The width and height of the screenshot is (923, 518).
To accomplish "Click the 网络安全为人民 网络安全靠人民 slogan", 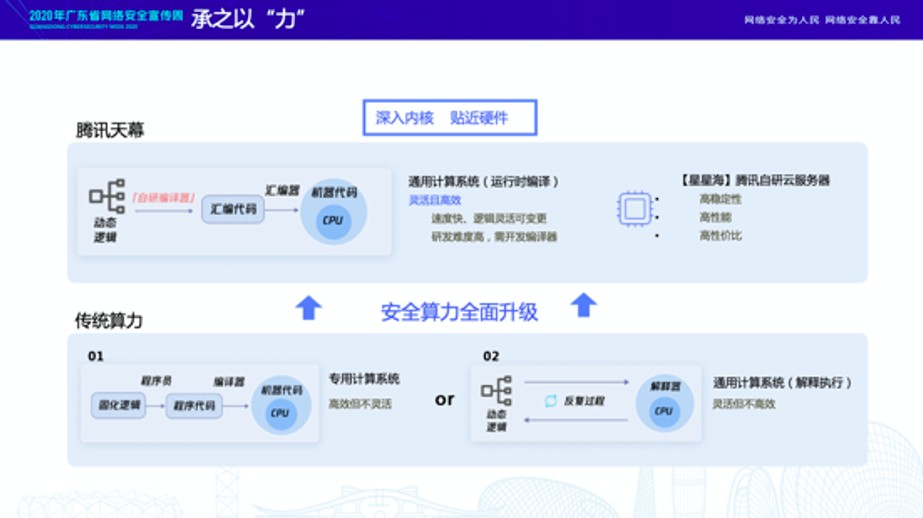I will 822,20.
